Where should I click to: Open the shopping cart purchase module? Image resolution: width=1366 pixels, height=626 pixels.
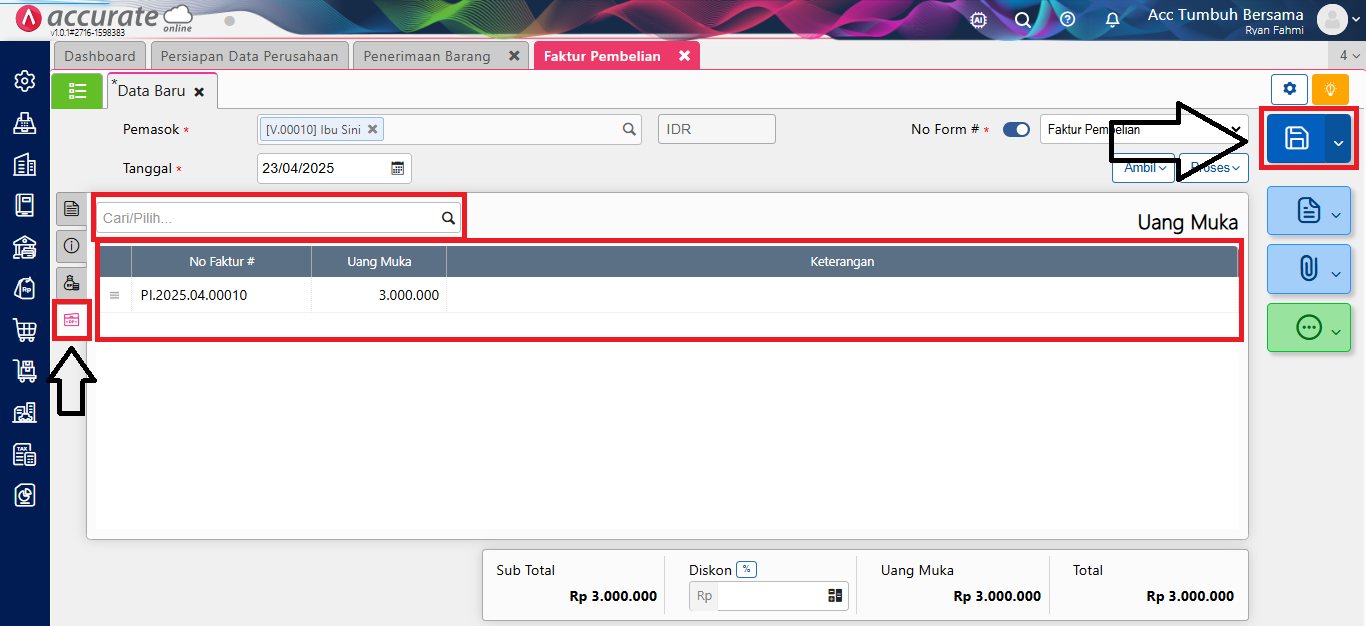[25, 329]
